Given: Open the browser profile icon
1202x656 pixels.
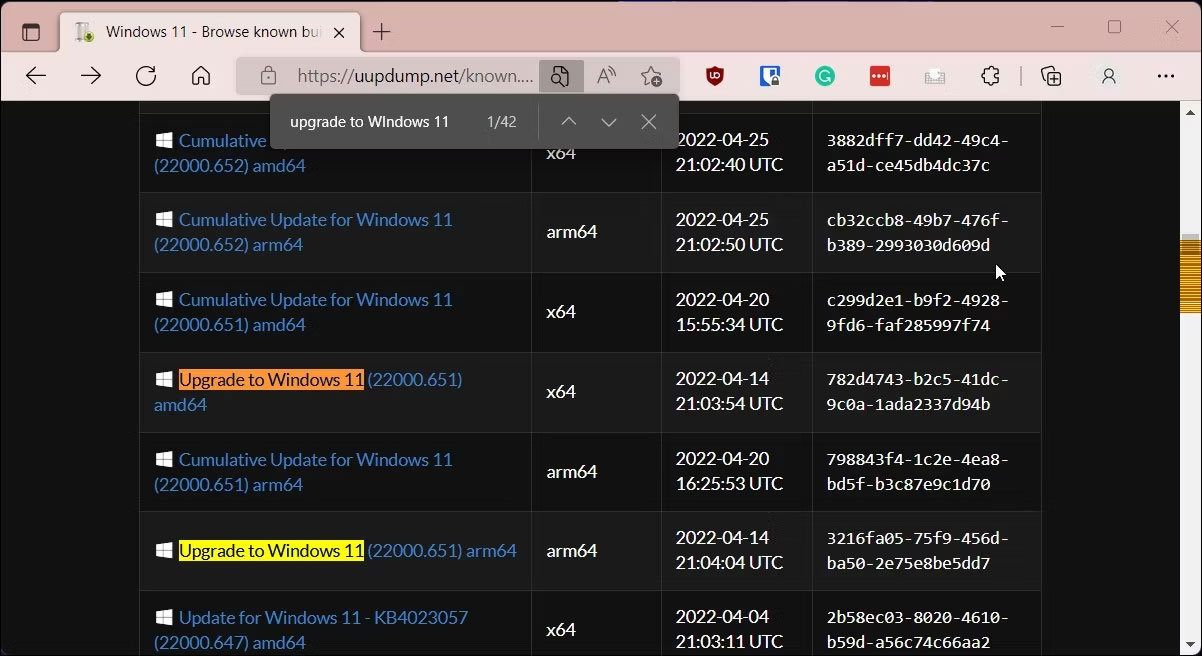Looking at the screenshot, I should 1108,75.
